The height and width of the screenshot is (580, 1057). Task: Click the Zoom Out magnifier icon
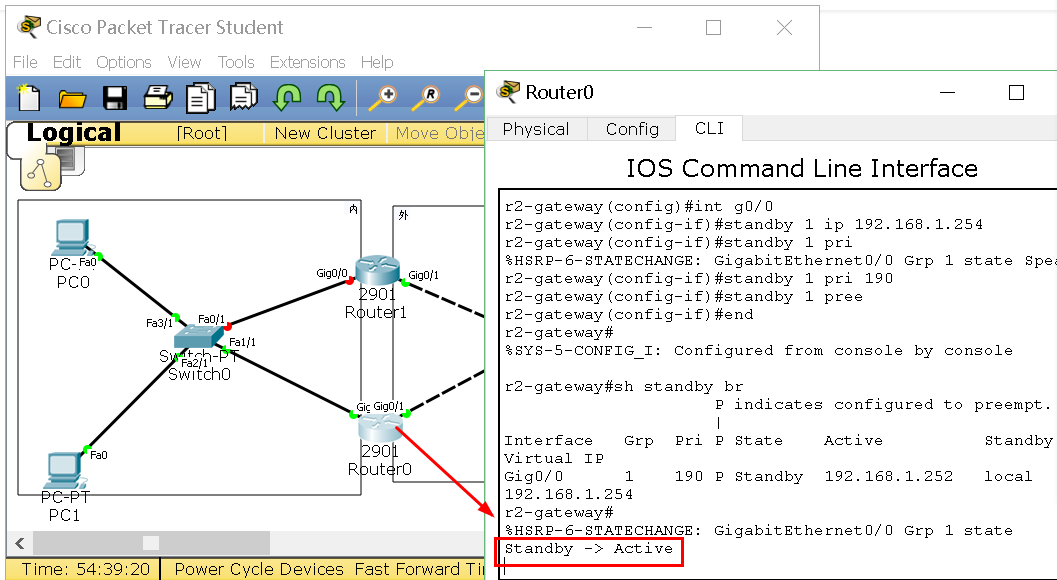click(469, 98)
